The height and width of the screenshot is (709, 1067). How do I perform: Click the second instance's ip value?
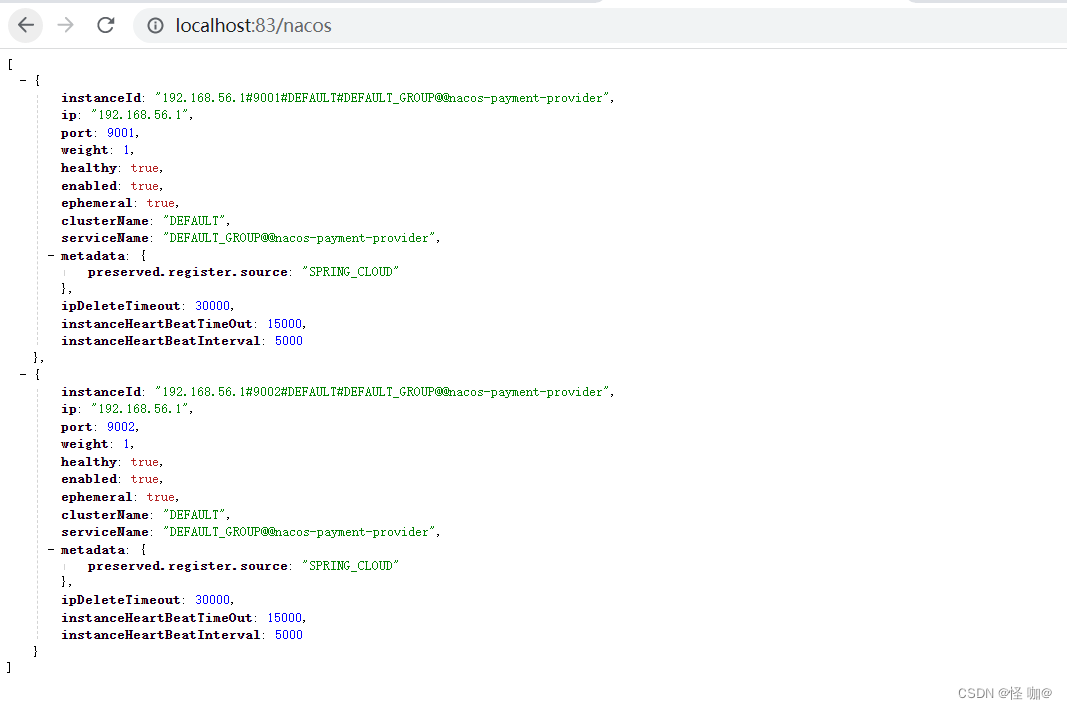141,409
